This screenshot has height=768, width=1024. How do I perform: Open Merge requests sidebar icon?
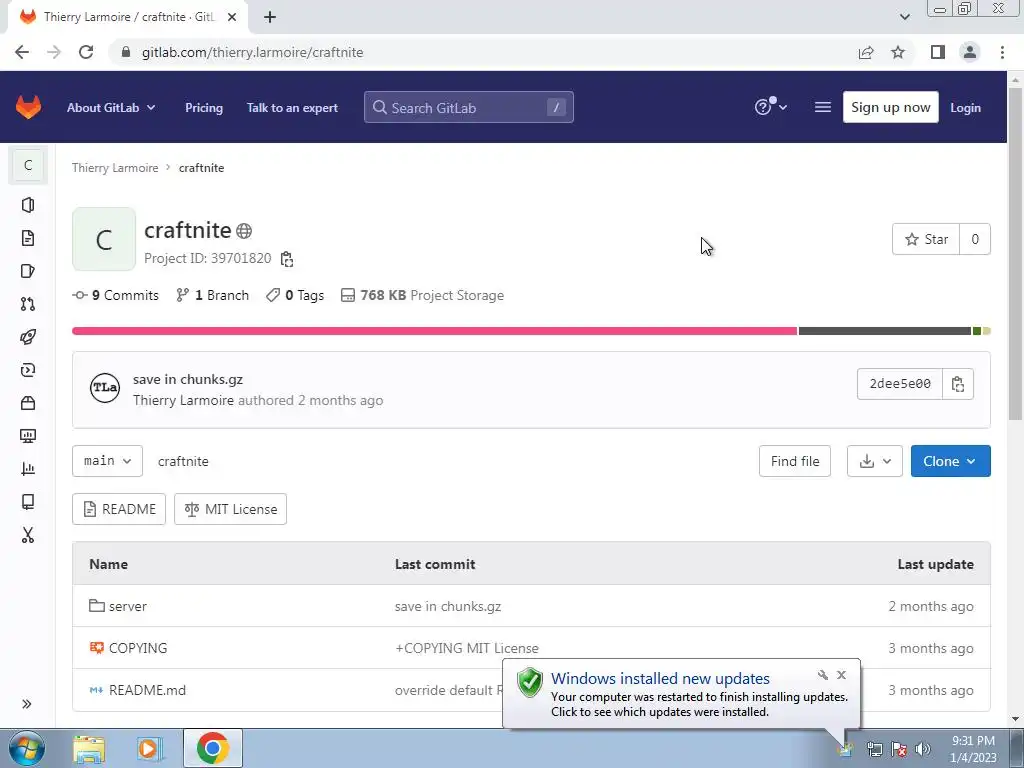coord(27,304)
